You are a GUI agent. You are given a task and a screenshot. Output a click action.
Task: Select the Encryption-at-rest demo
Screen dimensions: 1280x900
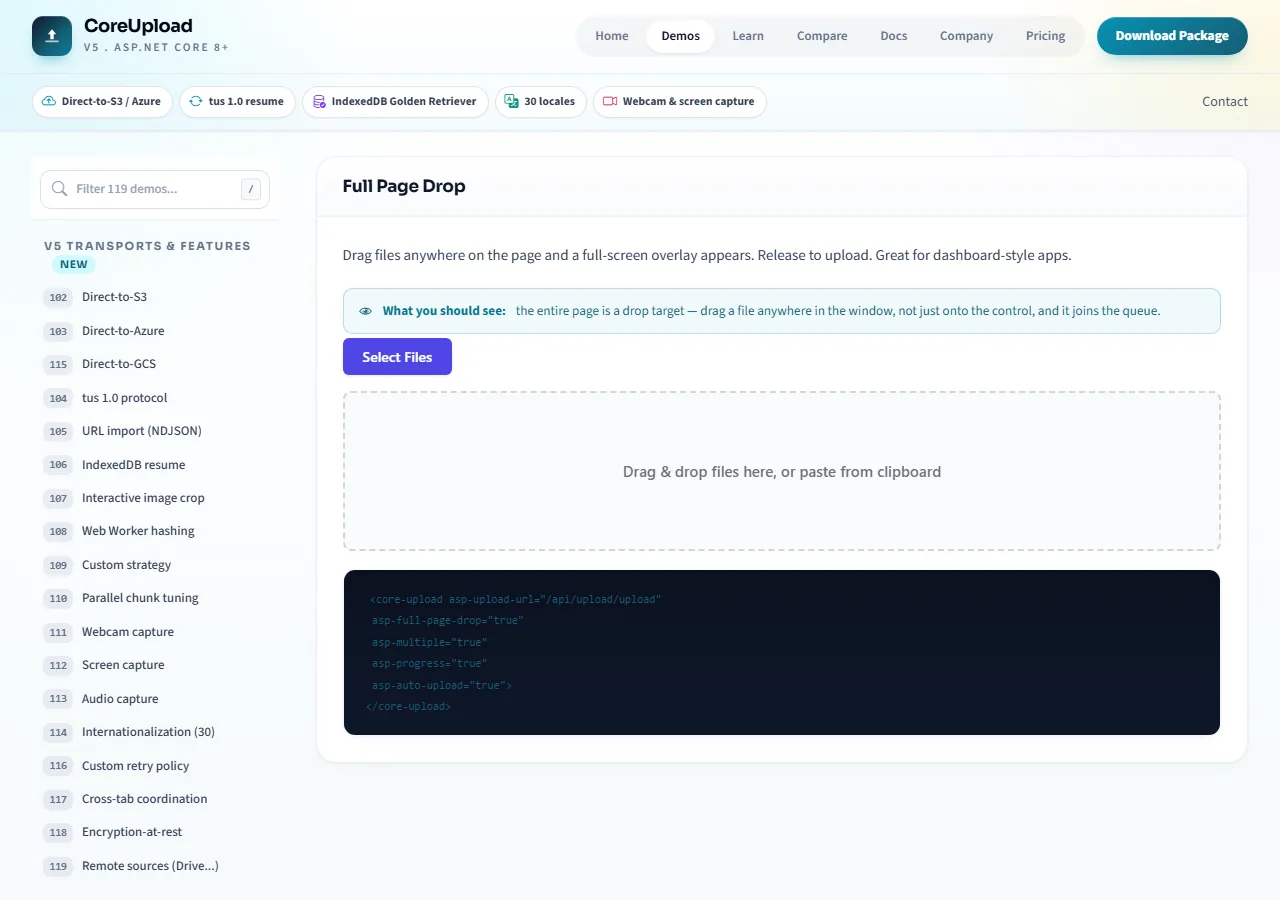coord(155,832)
